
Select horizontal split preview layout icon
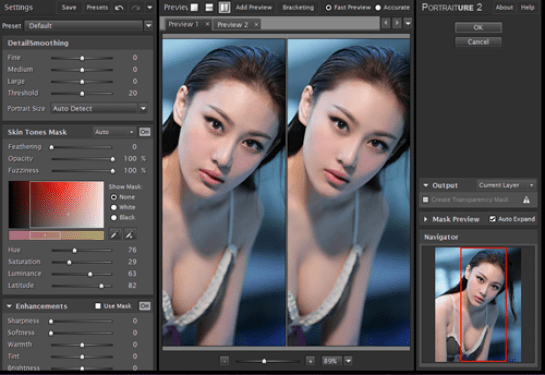coord(209,7)
